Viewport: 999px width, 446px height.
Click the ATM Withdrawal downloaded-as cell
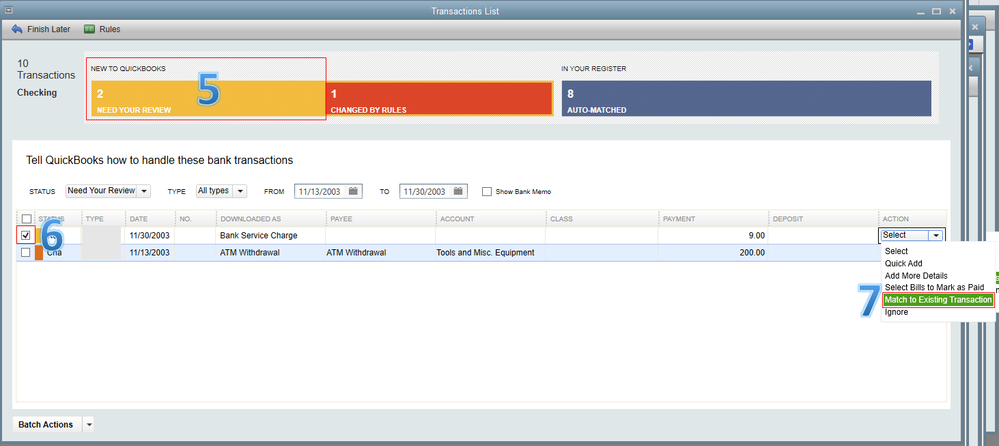click(270, 252)
